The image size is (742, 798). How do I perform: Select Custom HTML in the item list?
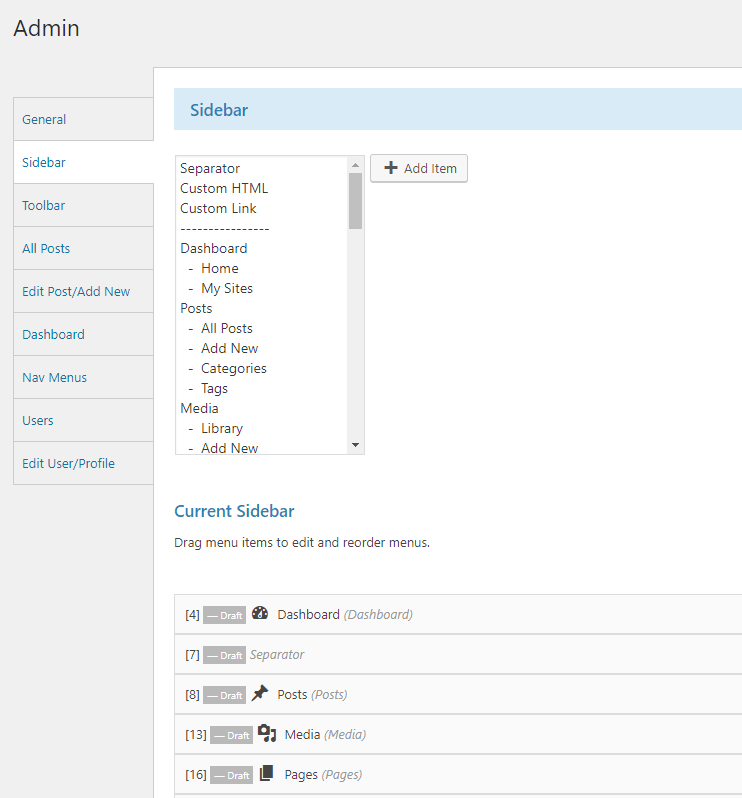[262, 188]
